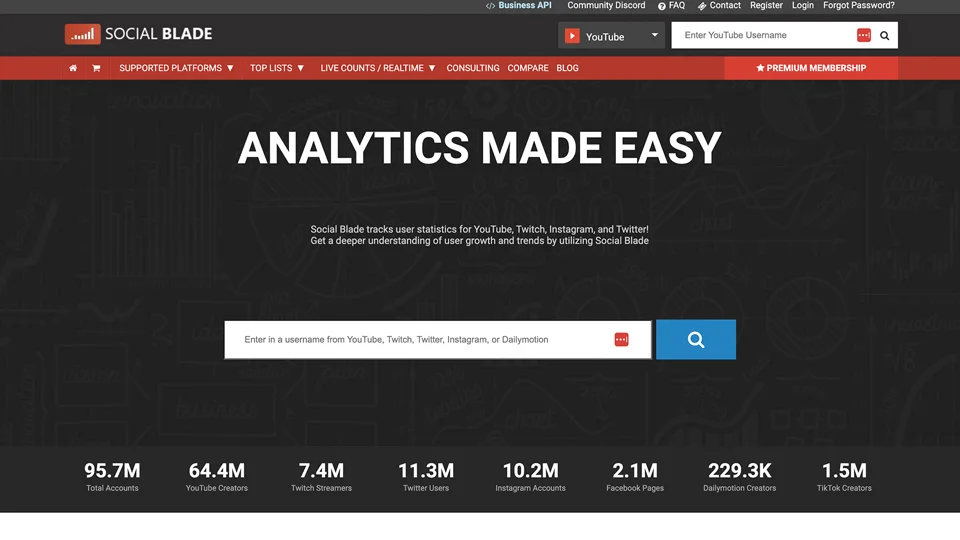Viewport: 960px width, 540px height.
Task: Open the Login link
Action: [803, 6]
